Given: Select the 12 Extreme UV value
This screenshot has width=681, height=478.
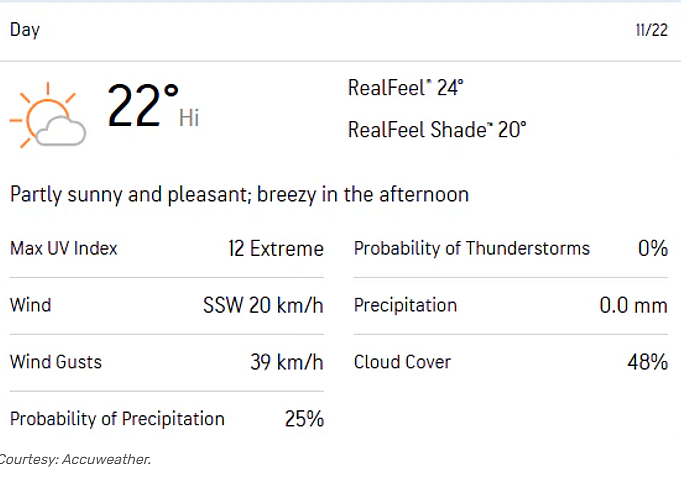Looking at the screenshot, I should (x=276, y=249).
